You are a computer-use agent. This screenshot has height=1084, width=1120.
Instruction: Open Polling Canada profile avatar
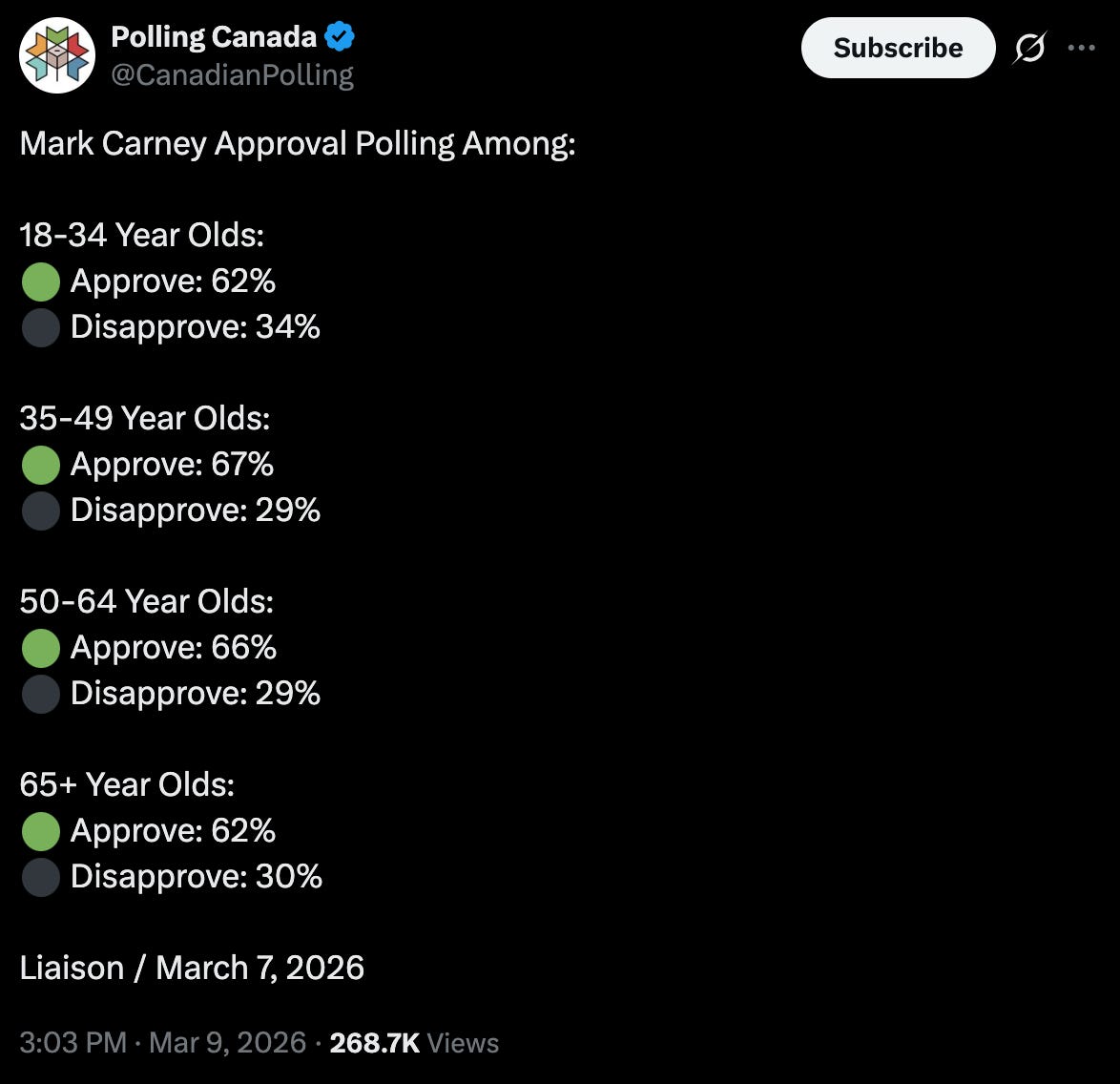tap(57, 55)
